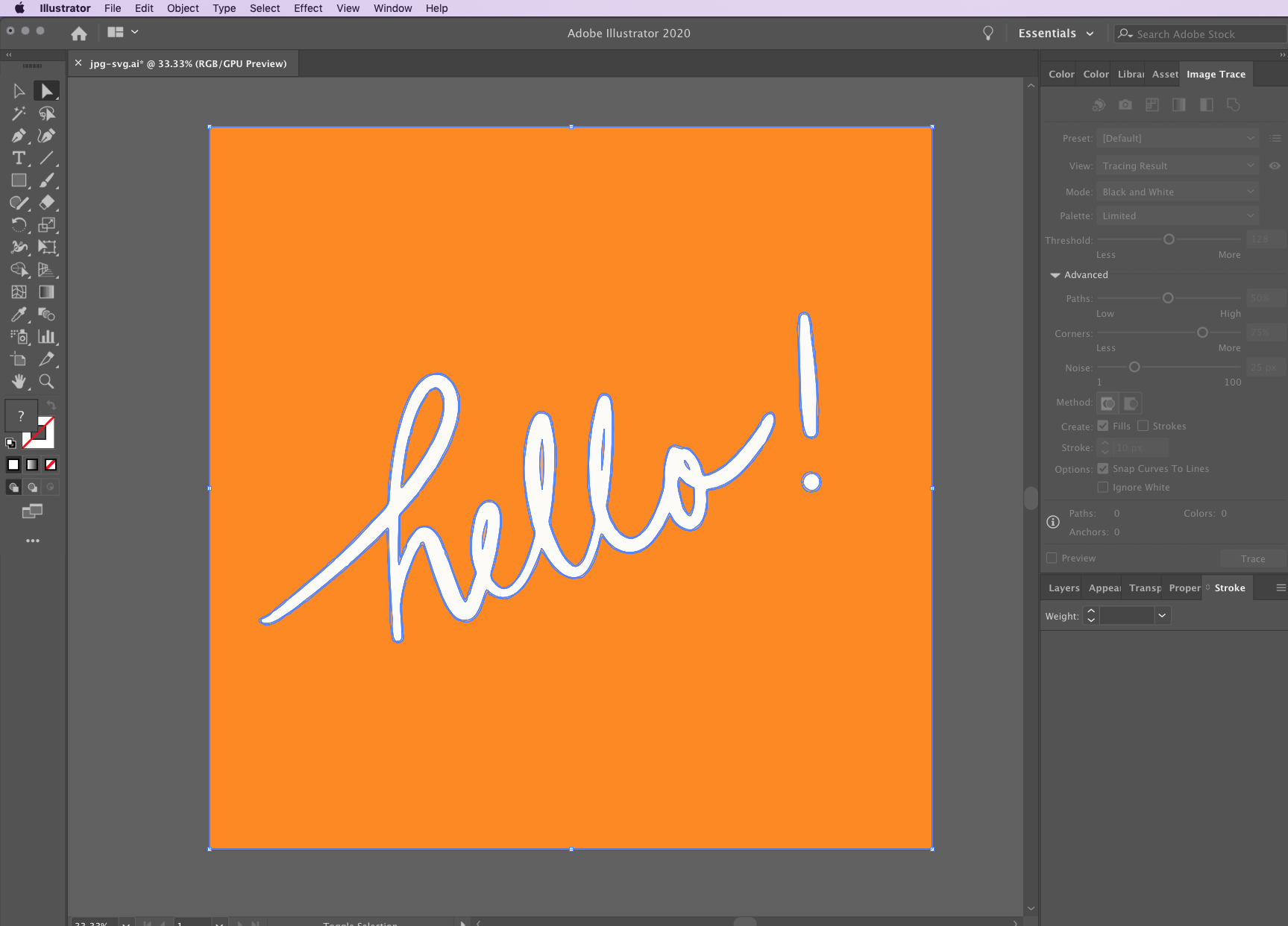Open the Effect menu
Image resolution: width=1288 pixels, height=926 pixels.
click(308, 8)
